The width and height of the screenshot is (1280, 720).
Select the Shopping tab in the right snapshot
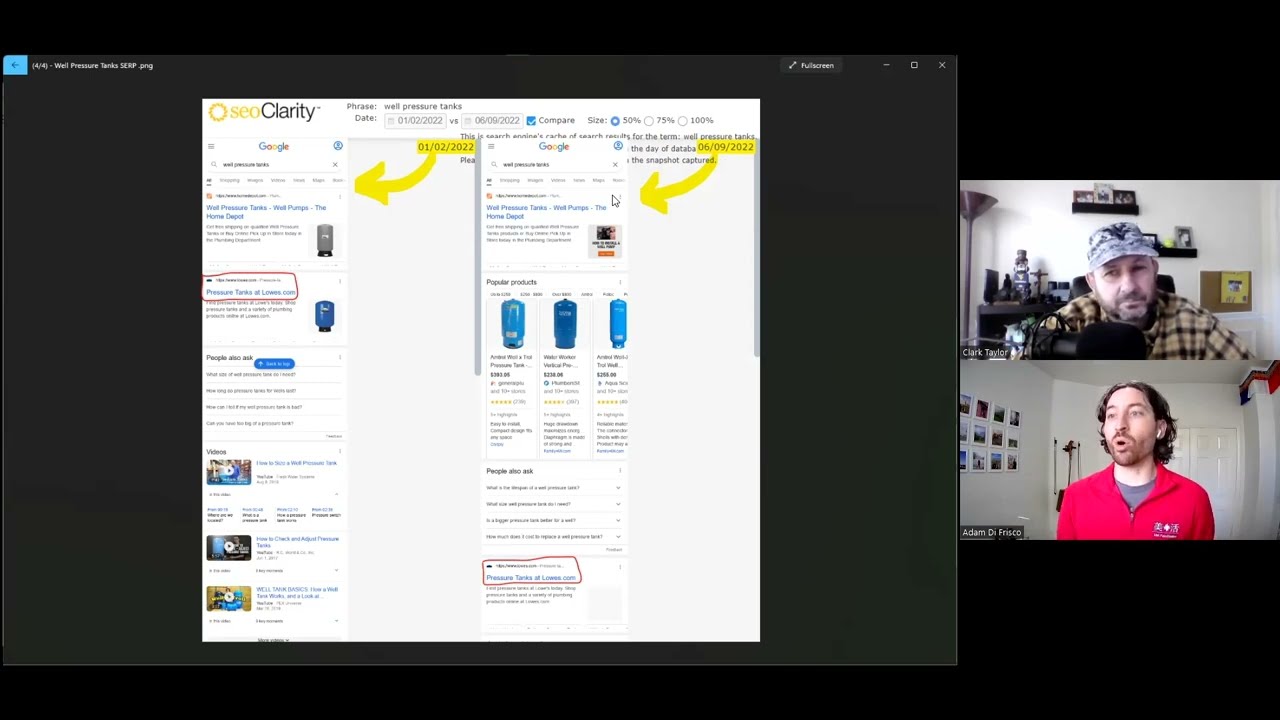(509, 180)
